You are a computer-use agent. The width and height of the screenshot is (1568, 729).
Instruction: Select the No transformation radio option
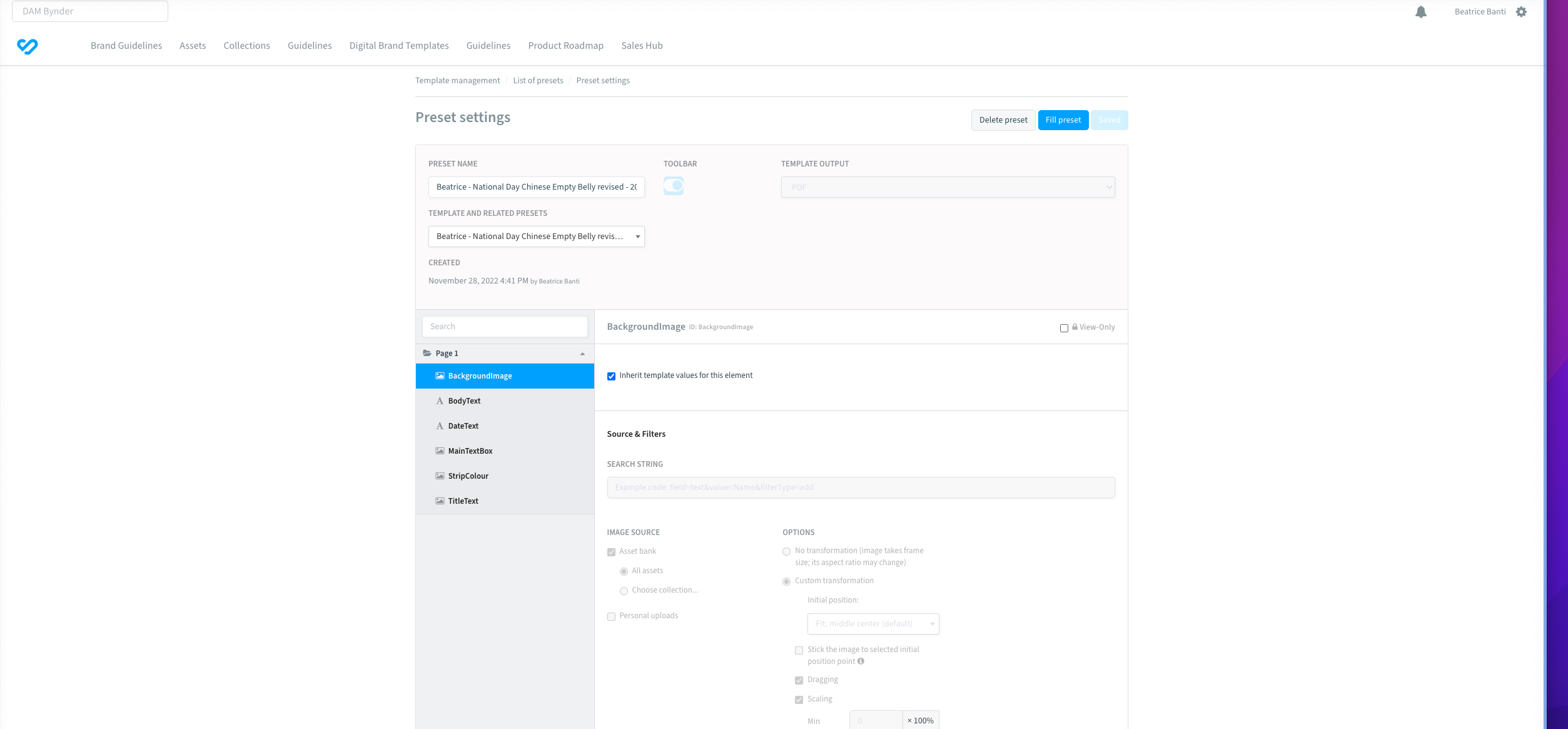tap(786, 551)
